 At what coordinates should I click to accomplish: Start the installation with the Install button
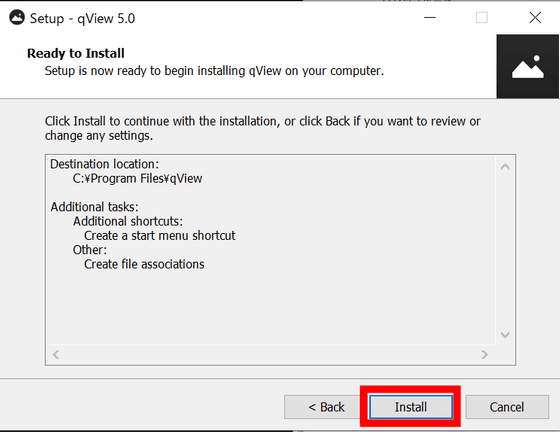tap(410, 407)
